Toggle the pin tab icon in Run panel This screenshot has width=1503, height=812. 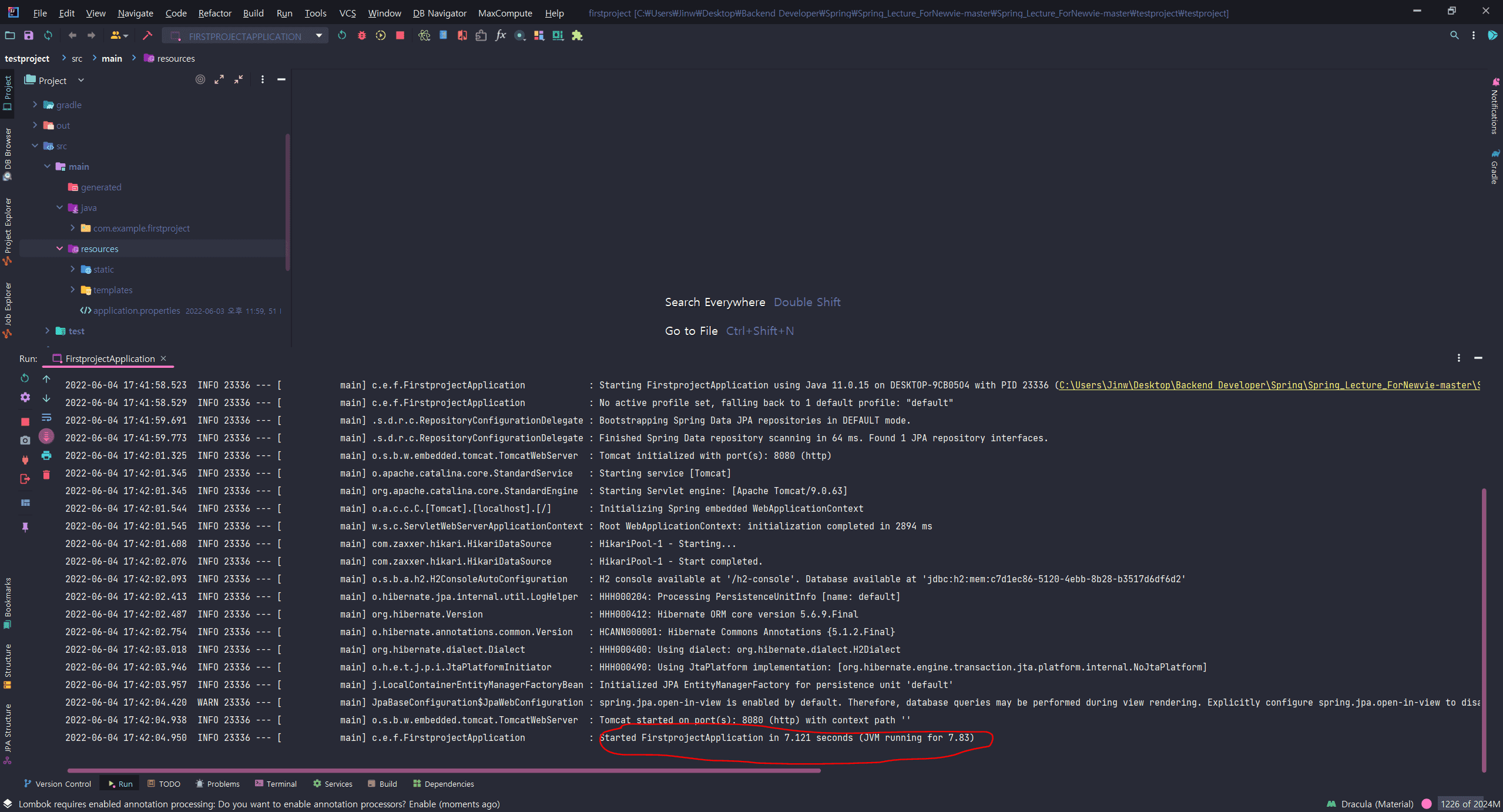25,527
